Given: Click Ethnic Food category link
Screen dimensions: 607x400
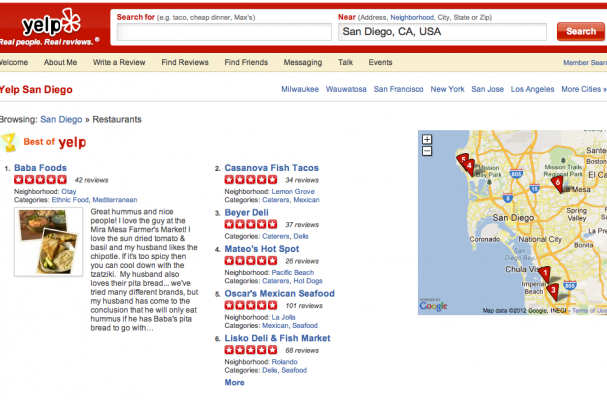Looking at the screenshot, I should pyautogui.click(x=70, y=200).
